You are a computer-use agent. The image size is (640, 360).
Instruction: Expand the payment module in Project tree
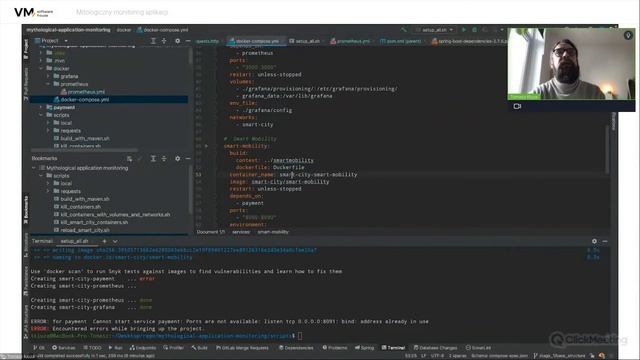(x=41, y=107)
